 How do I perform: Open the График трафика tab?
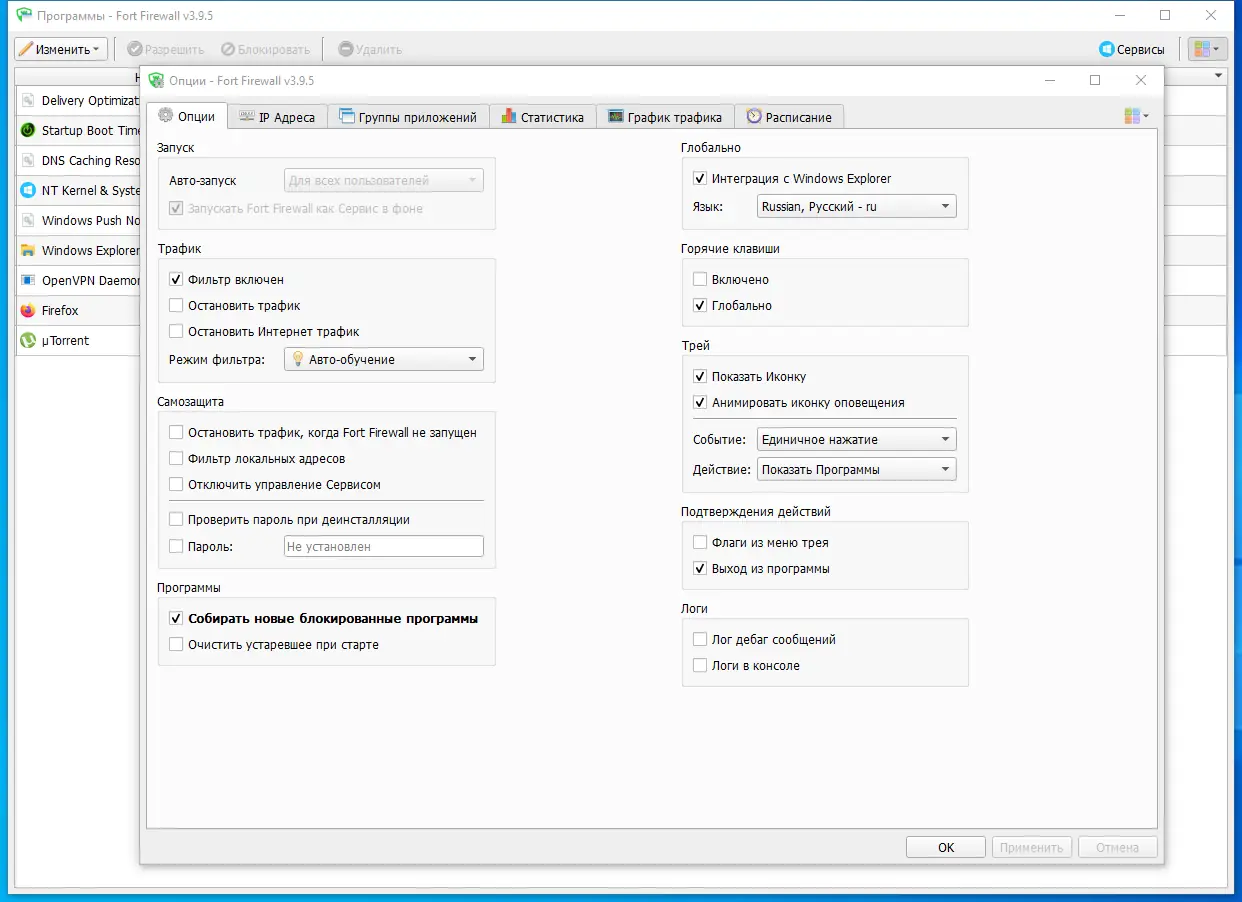(x=666, y=117)
